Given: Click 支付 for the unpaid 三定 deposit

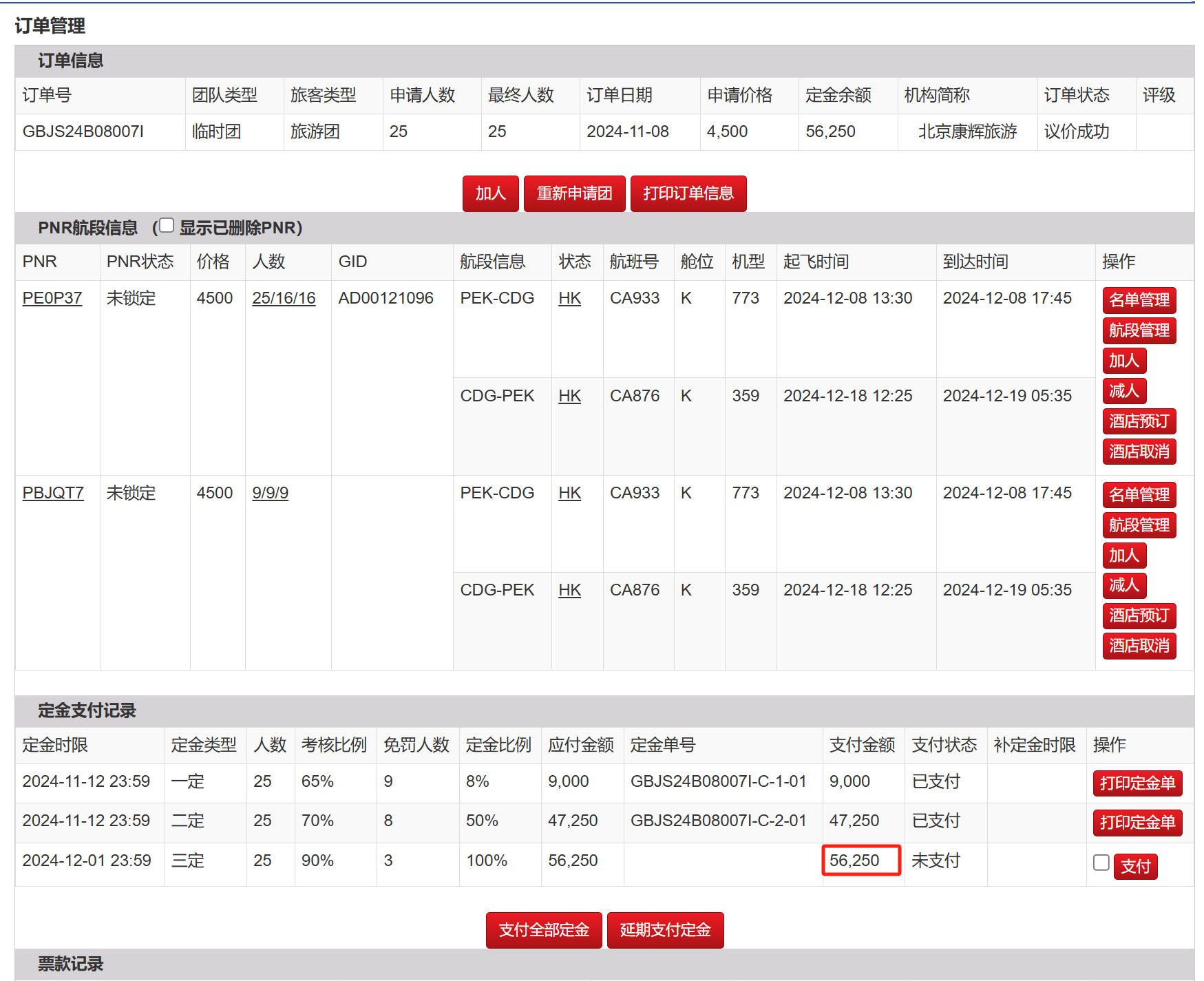Looking at the screenshot, I should 1135,866.
